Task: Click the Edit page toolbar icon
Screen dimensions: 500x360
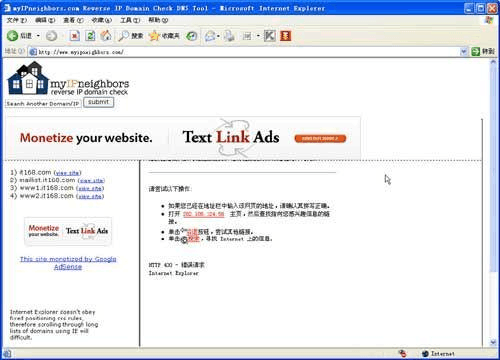Action: tap(247, 36)
